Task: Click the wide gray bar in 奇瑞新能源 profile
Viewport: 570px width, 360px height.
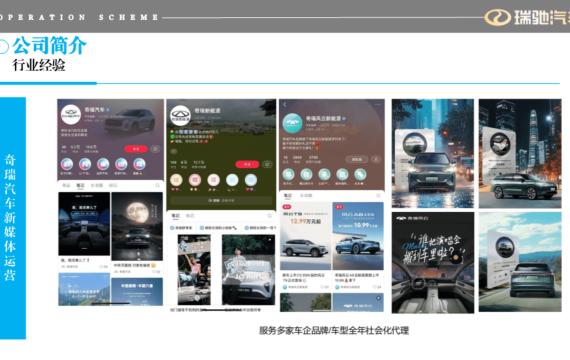Action: click(221, 200)
